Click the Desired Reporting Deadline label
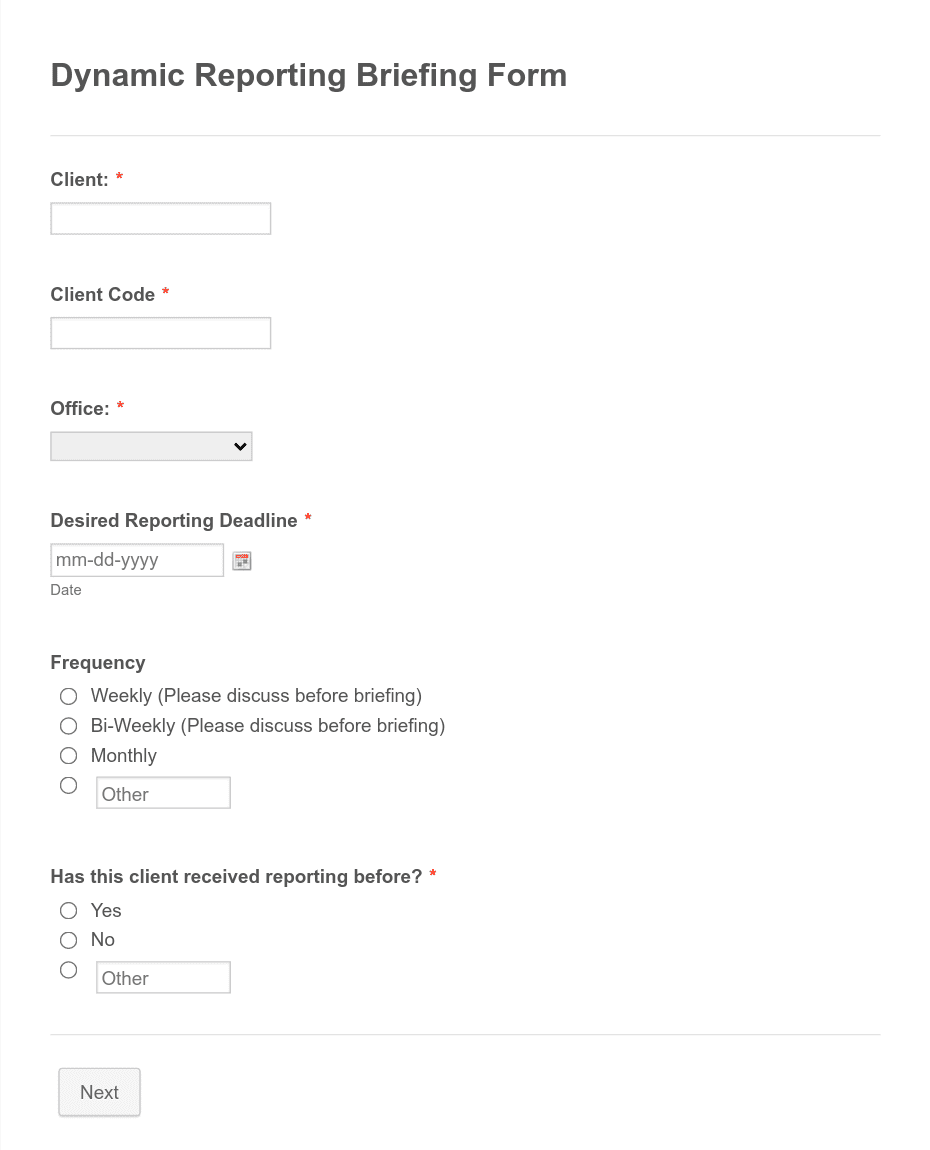This screenshot has width=930, height=1150. click(174, 520)
